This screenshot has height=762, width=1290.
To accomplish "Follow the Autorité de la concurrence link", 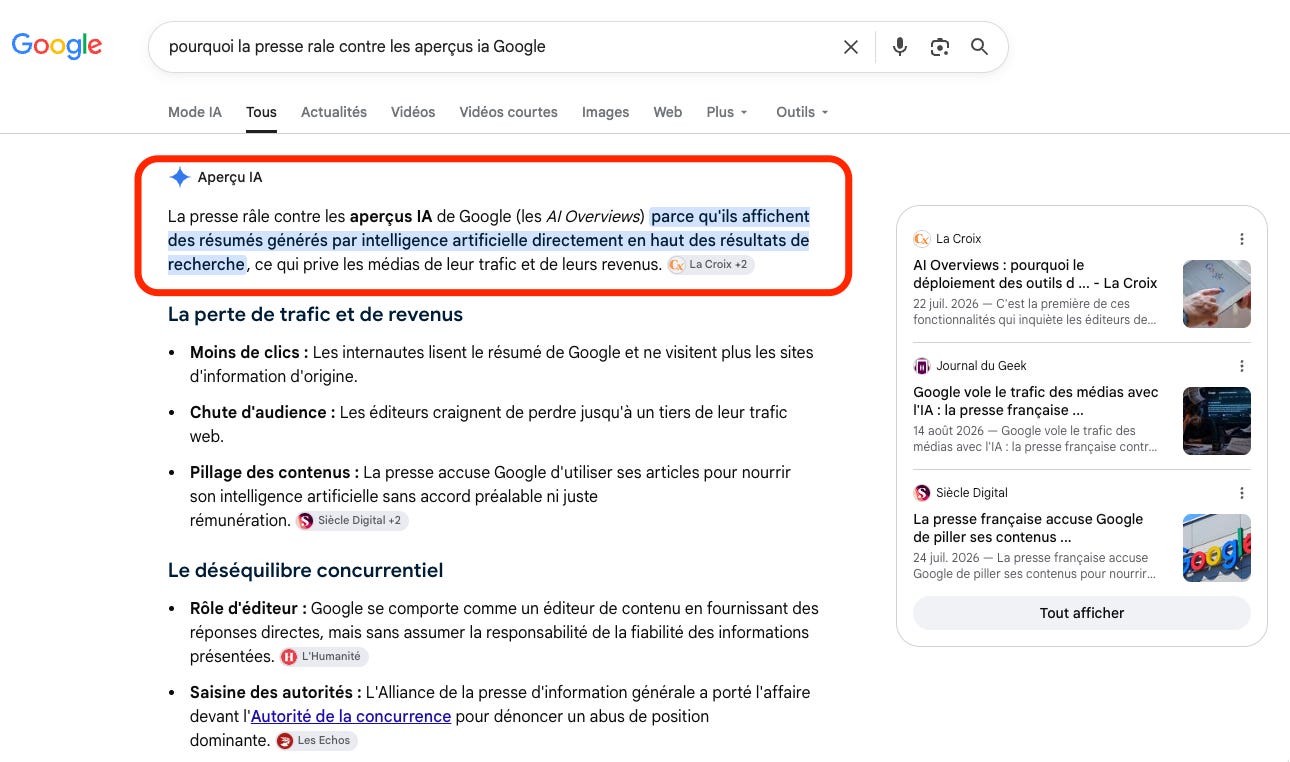I will [351, 716].
